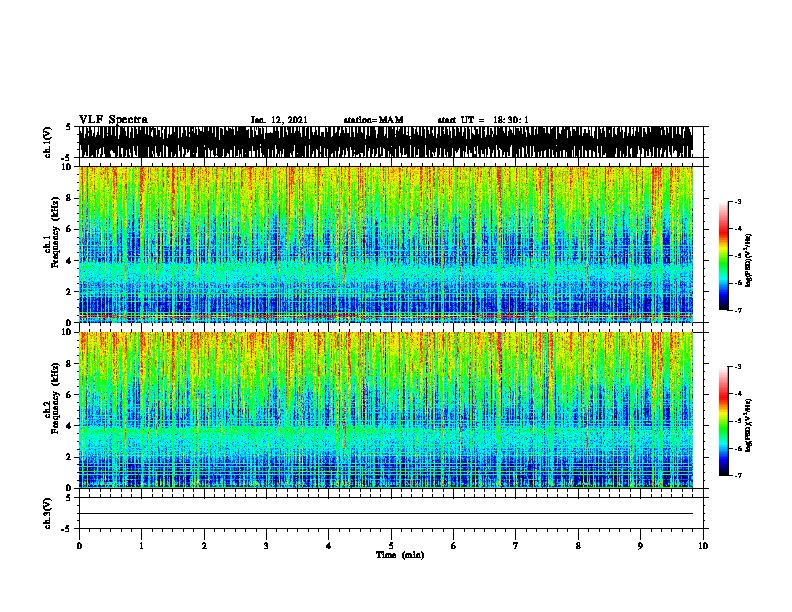Image resolution: width=792 pixels, height=612 pixels.
Task: Click the '-3' label on ch.1 color bar
Action: (737, 202)
